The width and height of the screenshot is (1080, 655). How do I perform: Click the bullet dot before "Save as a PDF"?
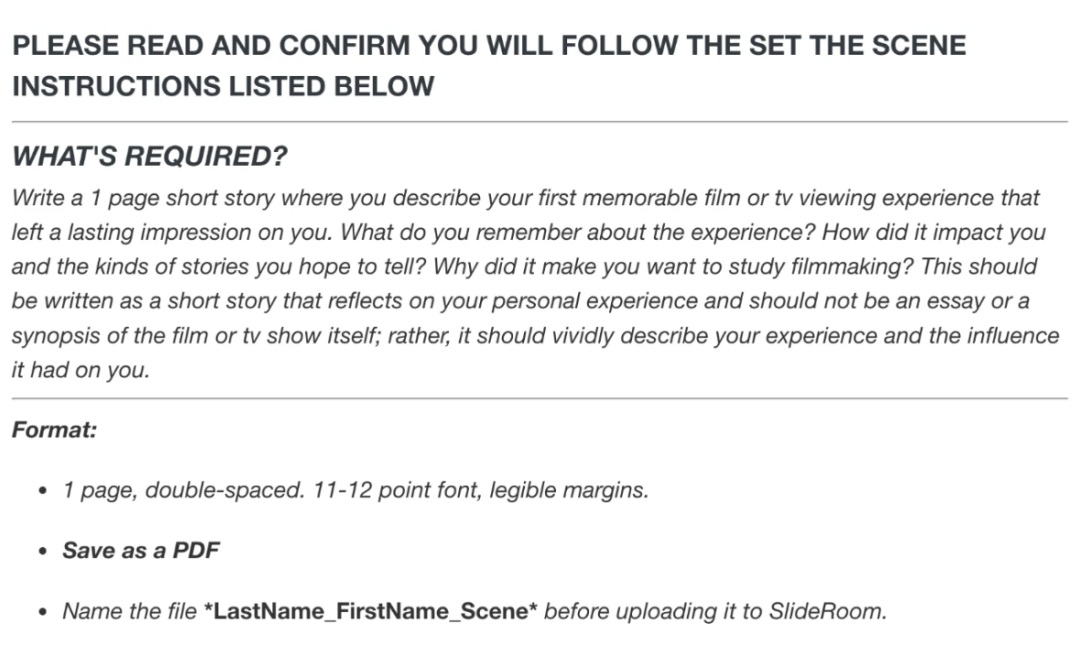click(x=43, y=551)
